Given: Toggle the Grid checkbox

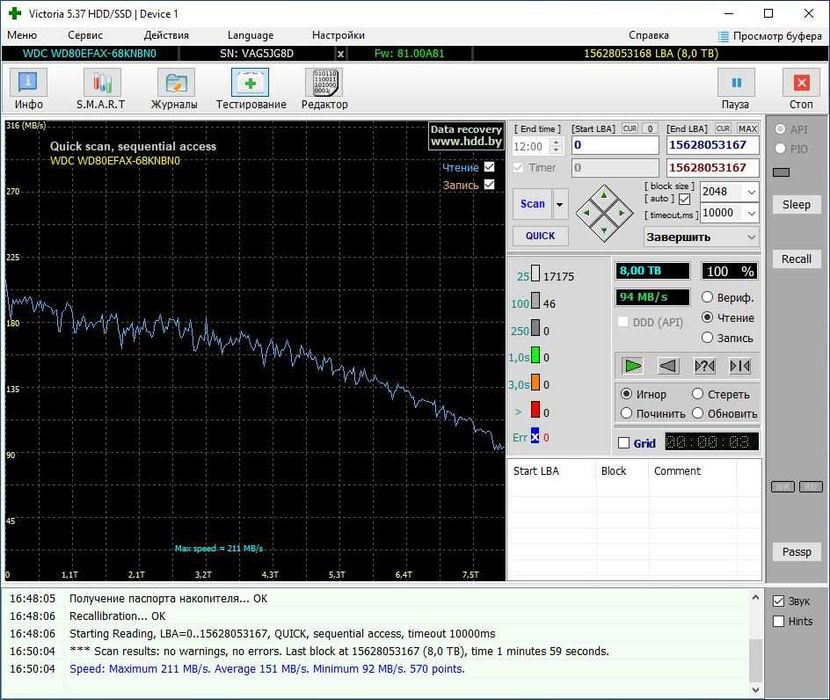Looking at the screenshot, I should click(x=624, y=443).
